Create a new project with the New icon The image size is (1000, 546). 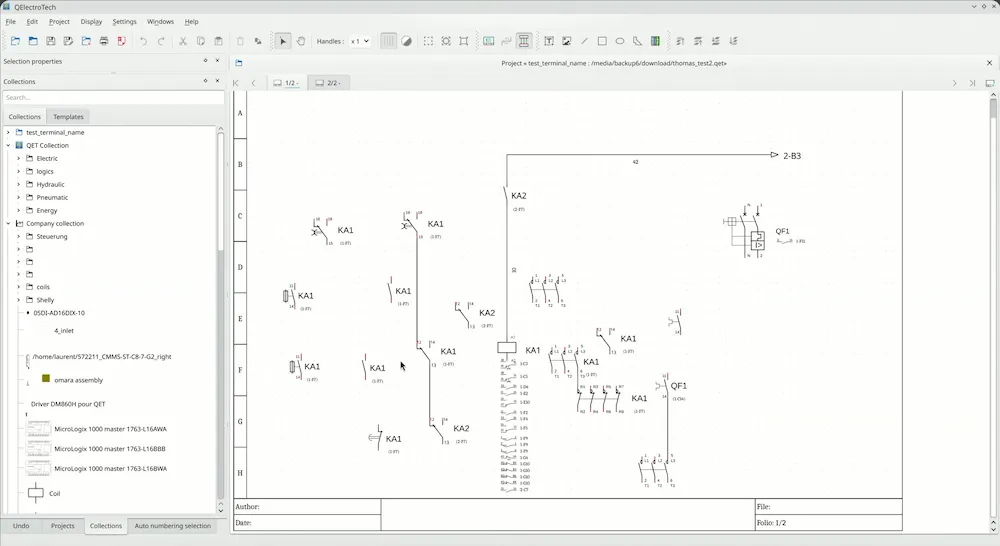coord(15,41)
